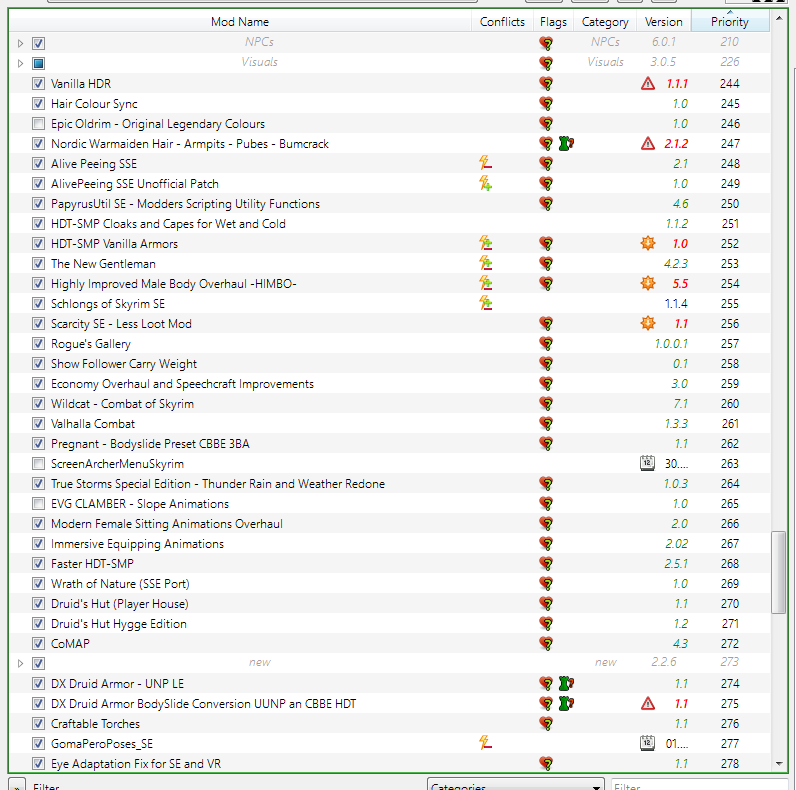Sort by Mod Name column header
This screenshot has width=796, height=790.
point(240,22)
